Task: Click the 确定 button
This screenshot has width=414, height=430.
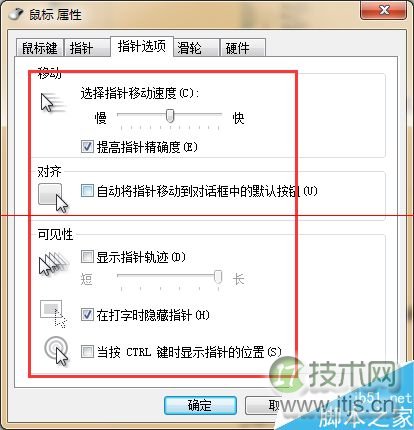Action: (x=200, y=405)
